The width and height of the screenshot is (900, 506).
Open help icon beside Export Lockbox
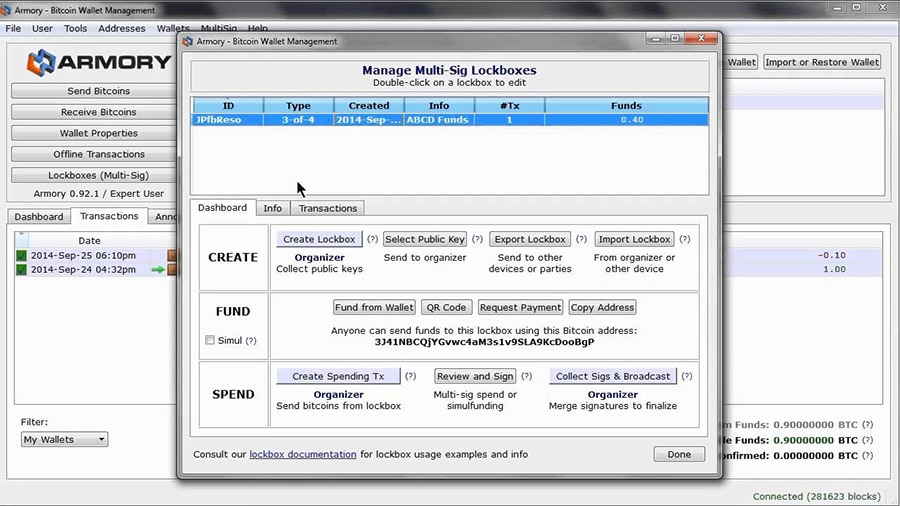coord(581,240)
